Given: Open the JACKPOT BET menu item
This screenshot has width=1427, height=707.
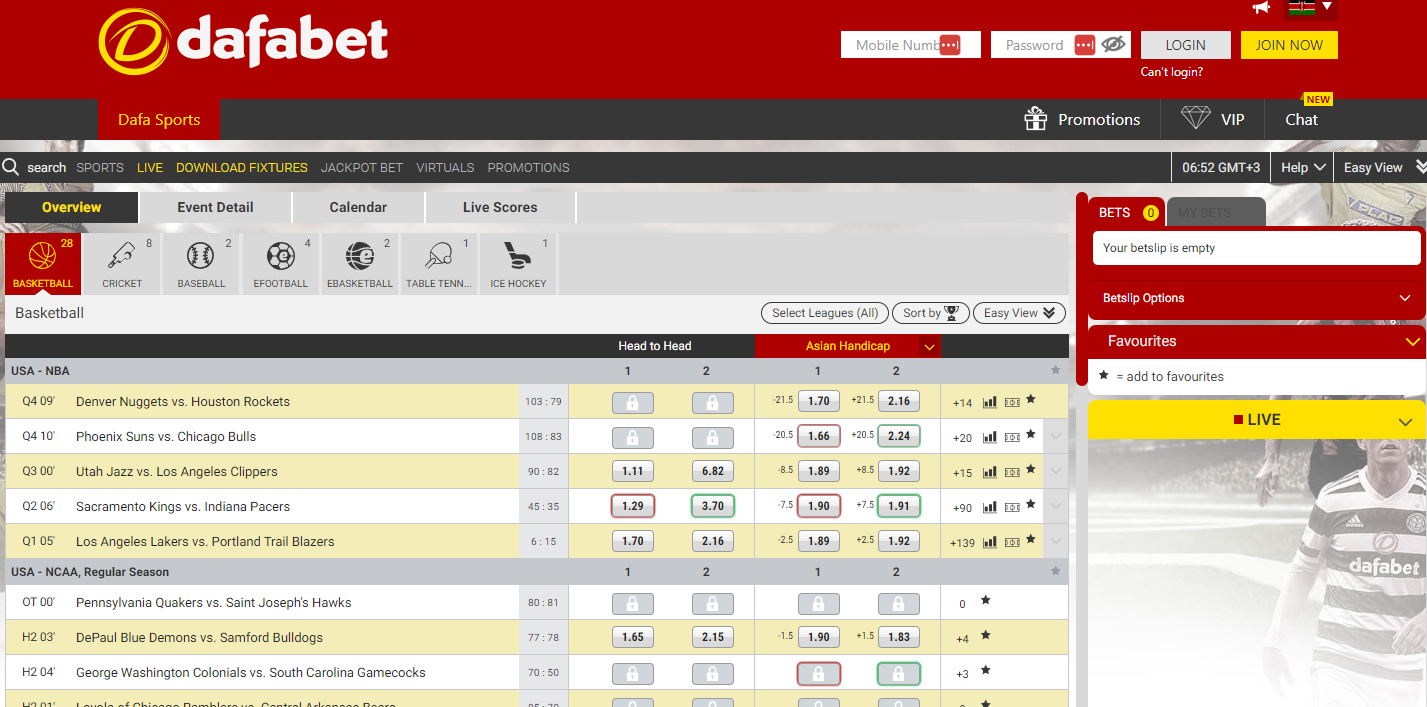Looking at the screenshot, I should (362, 167).
